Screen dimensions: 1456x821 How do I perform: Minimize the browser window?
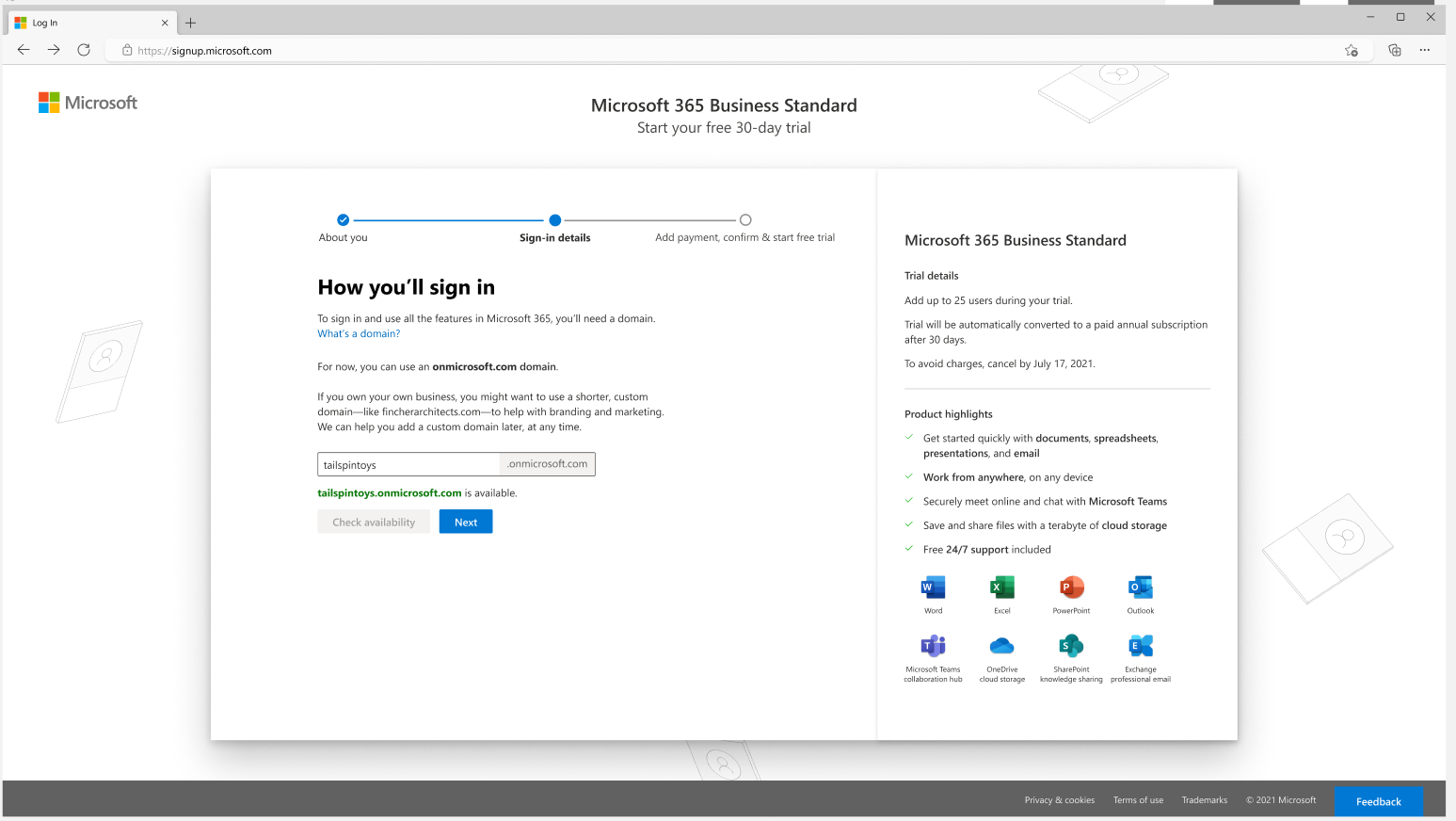pos(1370,17)
